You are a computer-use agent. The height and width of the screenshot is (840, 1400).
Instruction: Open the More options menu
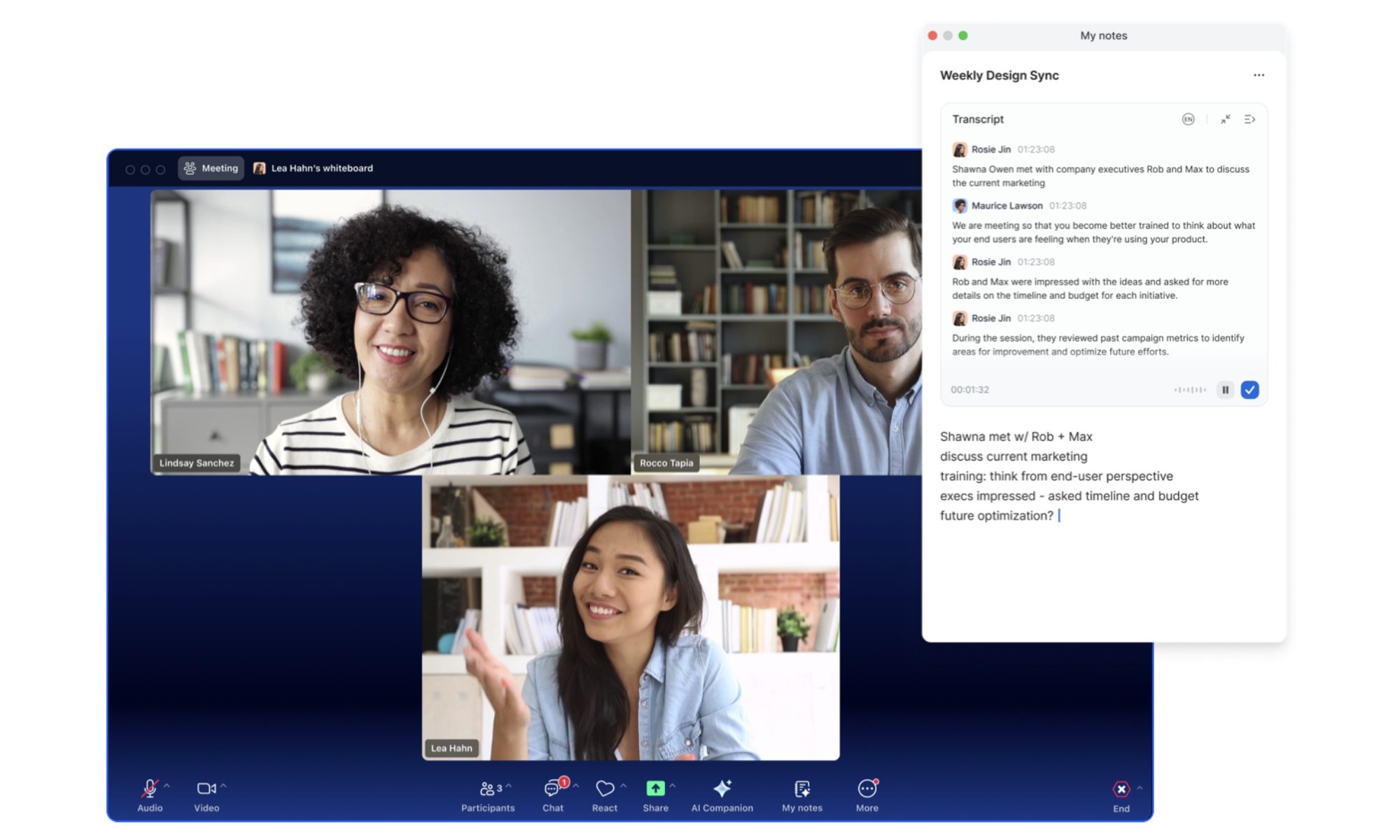(x=867, y=796)
